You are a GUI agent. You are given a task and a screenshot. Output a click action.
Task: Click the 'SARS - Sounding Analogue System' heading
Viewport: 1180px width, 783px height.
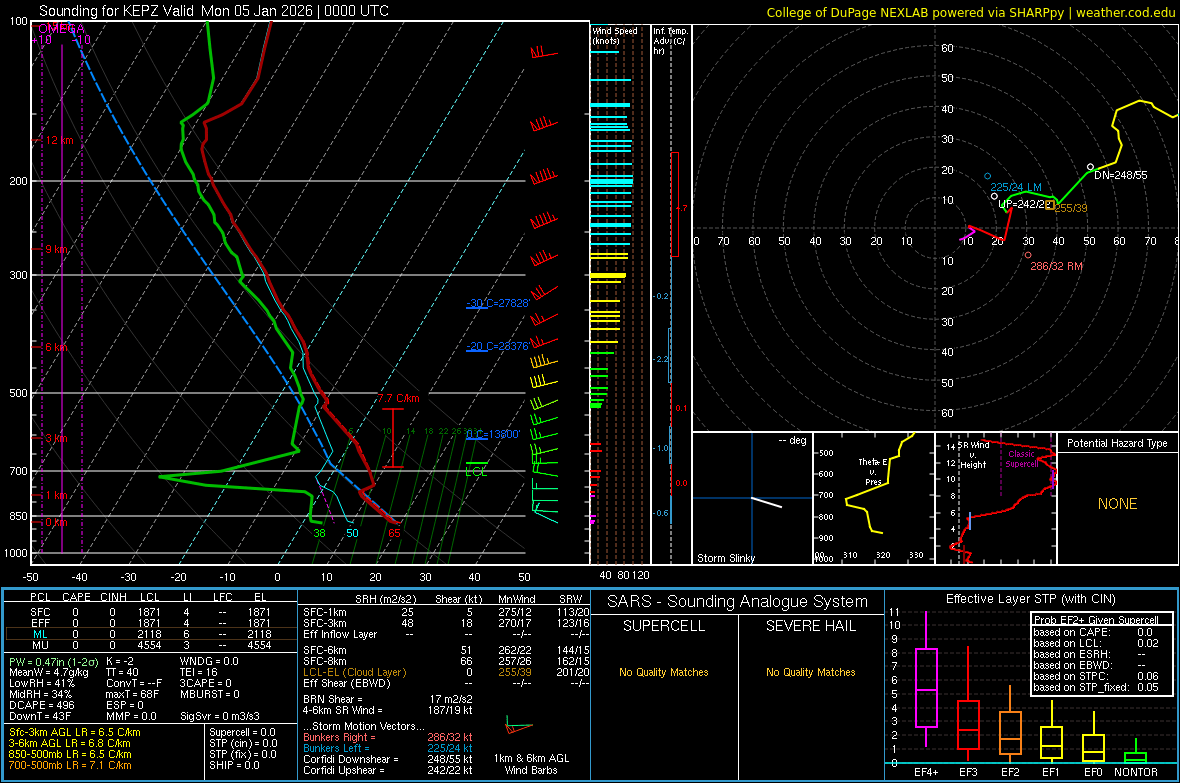pos(738,602)
